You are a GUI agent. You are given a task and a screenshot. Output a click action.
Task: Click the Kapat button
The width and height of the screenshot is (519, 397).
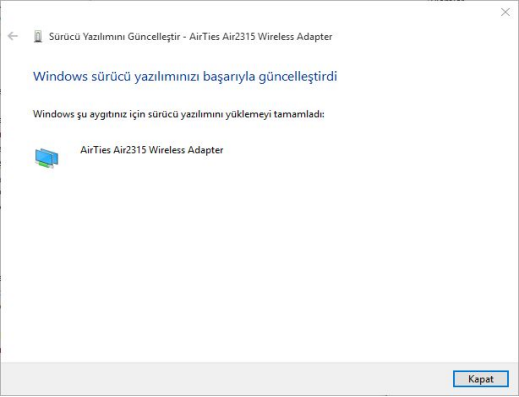click(481, 379)
